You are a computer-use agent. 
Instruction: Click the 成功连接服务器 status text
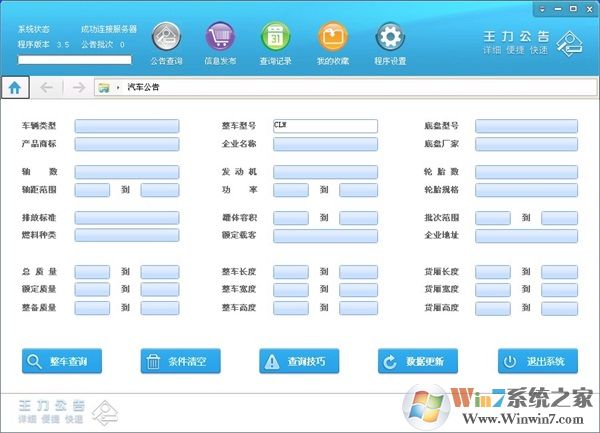[x=109, y=29]
